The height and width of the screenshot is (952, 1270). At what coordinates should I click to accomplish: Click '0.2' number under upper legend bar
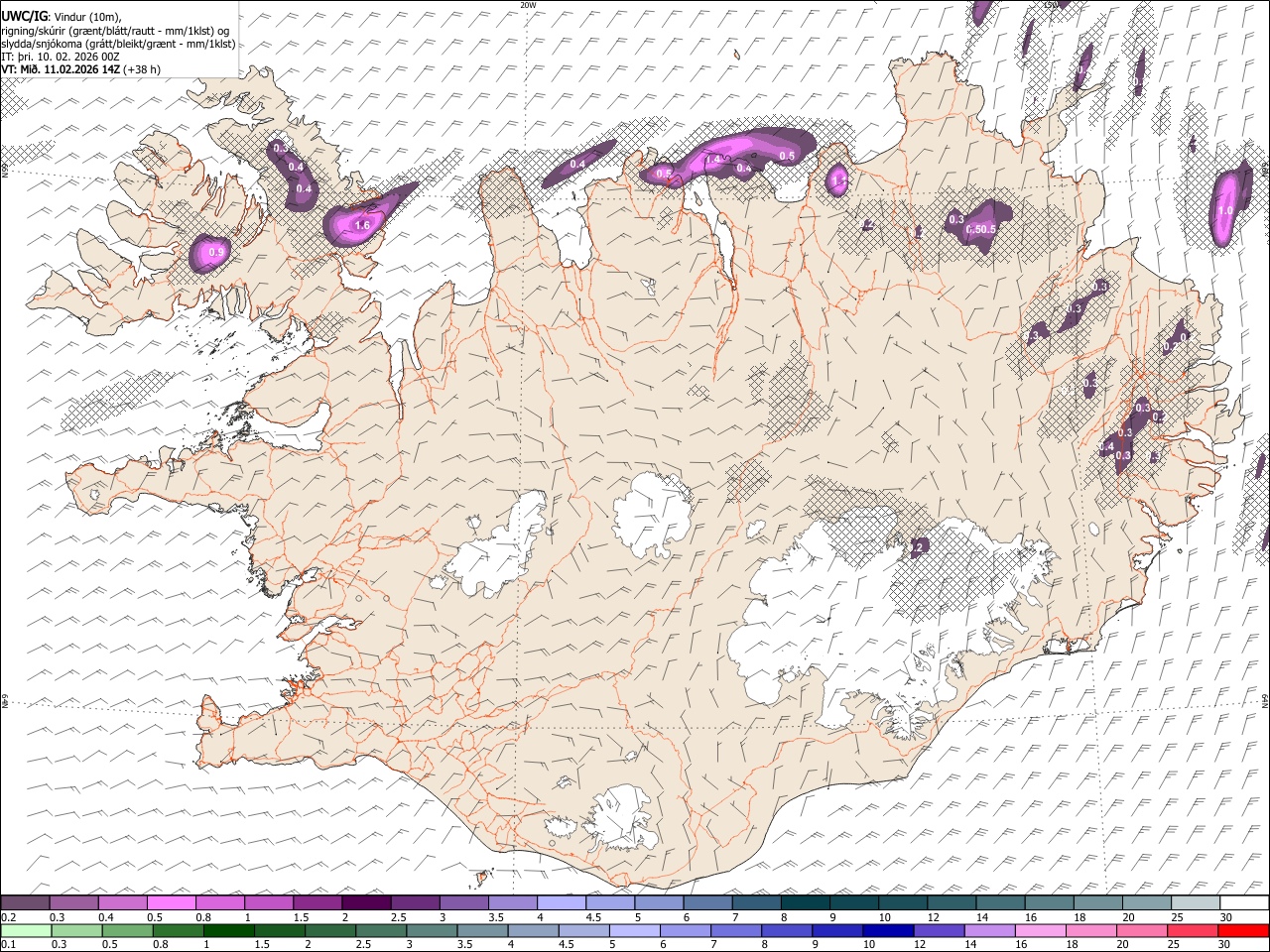pyautogui.click(x=9, y=917)
